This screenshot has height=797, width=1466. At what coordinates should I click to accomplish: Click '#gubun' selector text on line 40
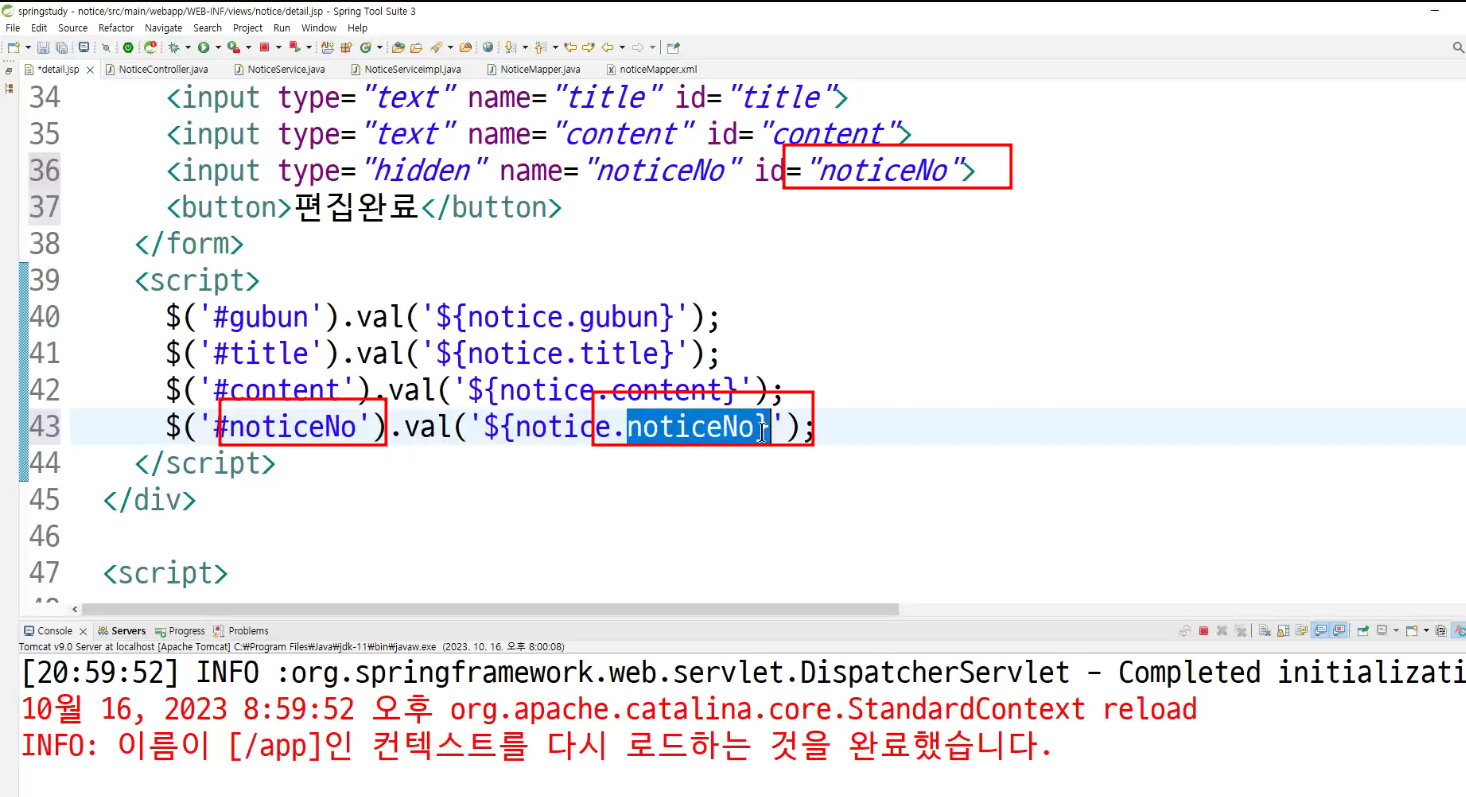point(261,317)
